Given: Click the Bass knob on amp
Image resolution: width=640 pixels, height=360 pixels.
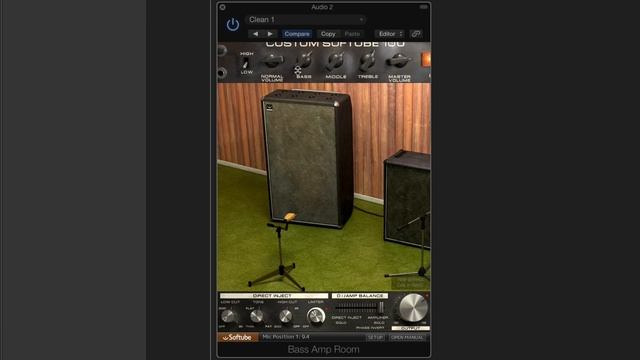Looking at the screenshot, I should click(304, 61).
